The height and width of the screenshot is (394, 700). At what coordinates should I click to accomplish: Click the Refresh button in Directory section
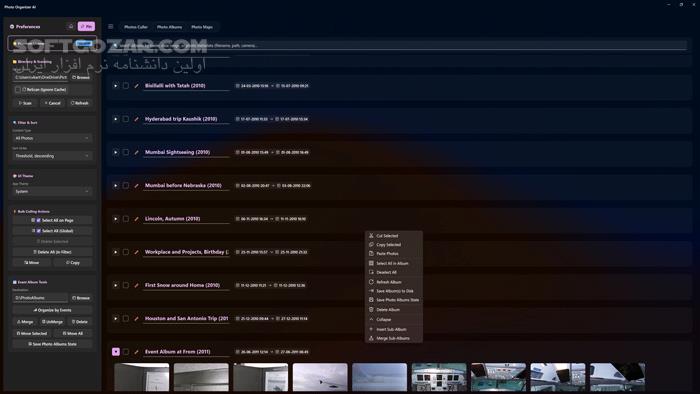[x=80, y=103]
